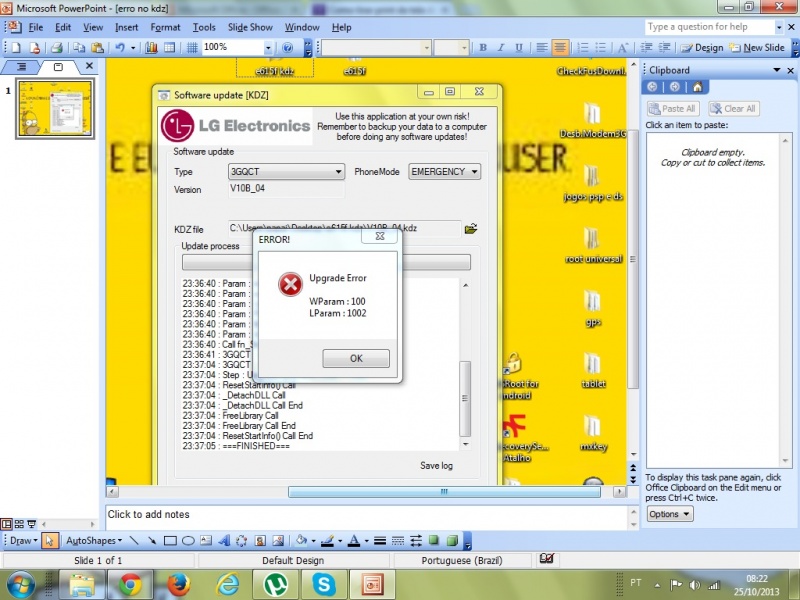Image resolution: width=800 pixels, height=600 pixels.
Task: Select the Oval drawing tool
Action: (188, 540)
